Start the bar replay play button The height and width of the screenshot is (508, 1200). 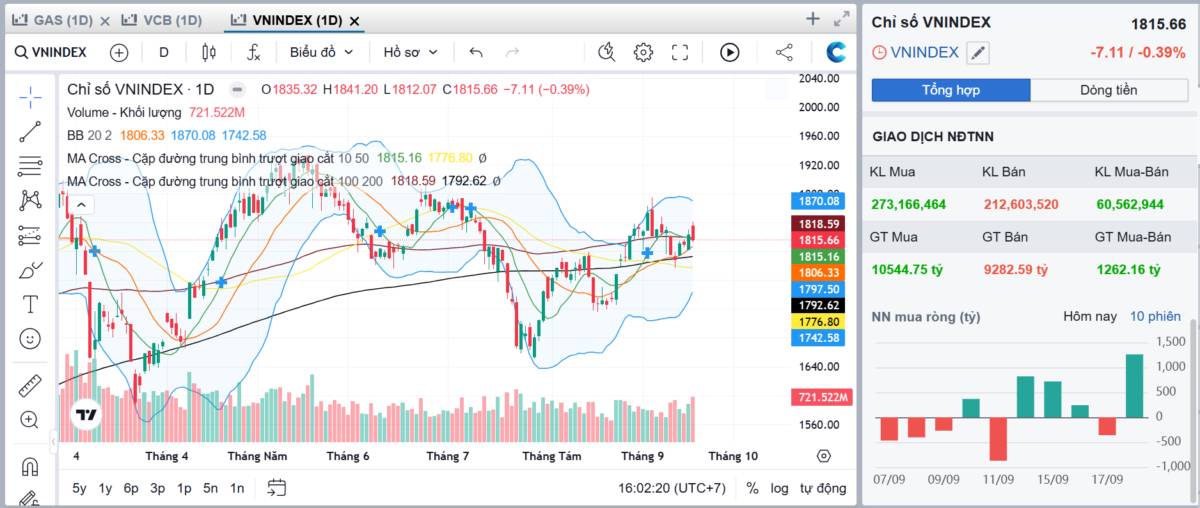click(x=729, y=52)
